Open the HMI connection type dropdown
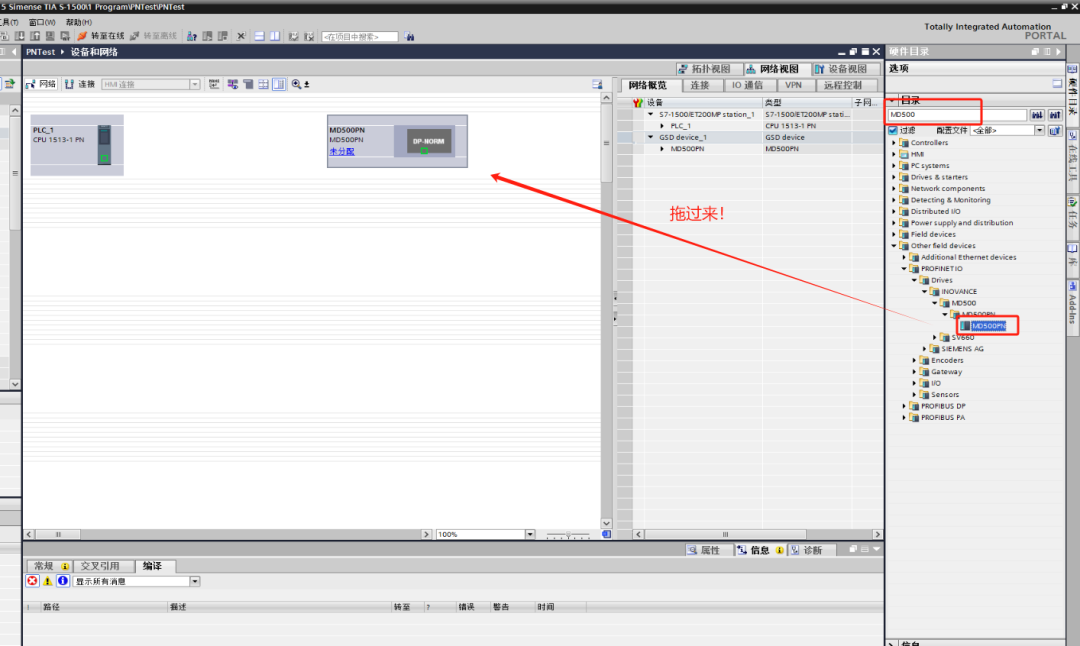The image size is (1080, 646). pyautogui.click(x=194, y=84)
